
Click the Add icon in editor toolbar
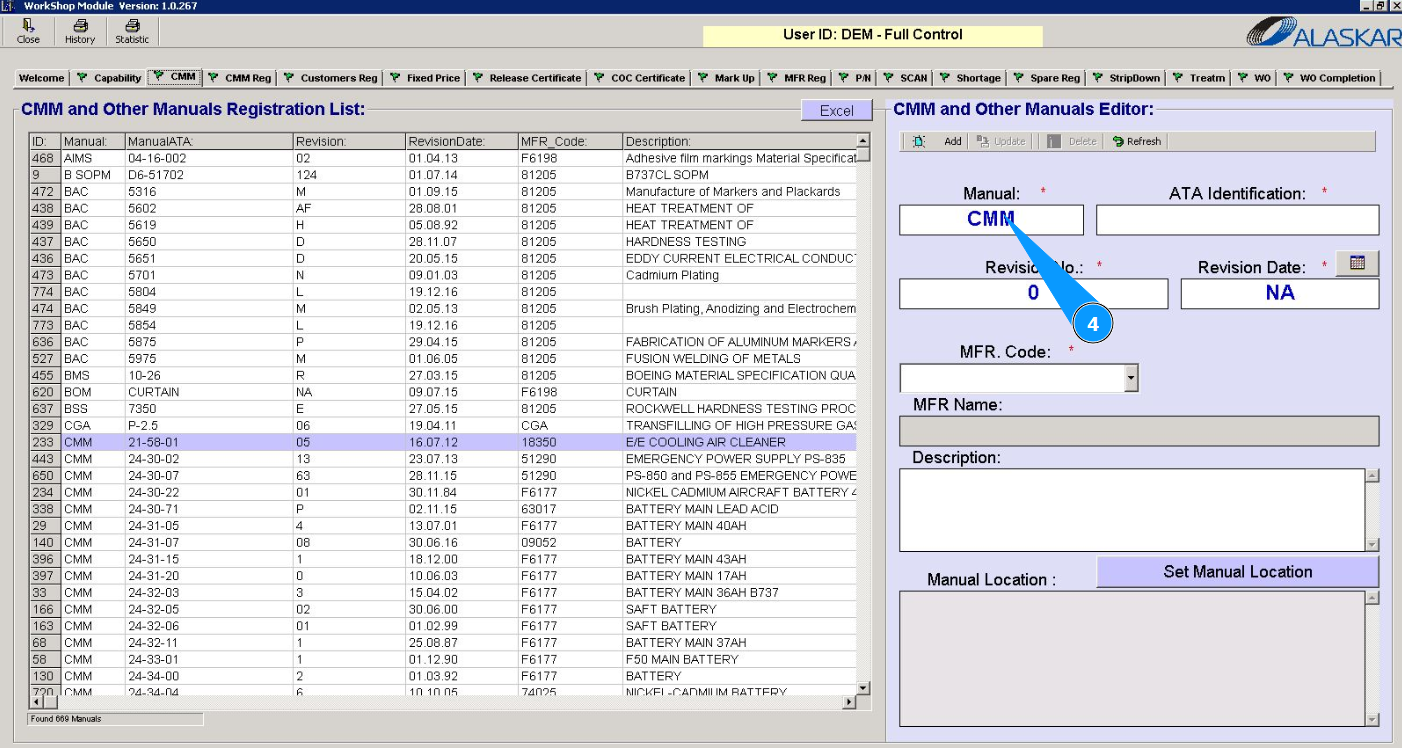[x=919, y=142]
